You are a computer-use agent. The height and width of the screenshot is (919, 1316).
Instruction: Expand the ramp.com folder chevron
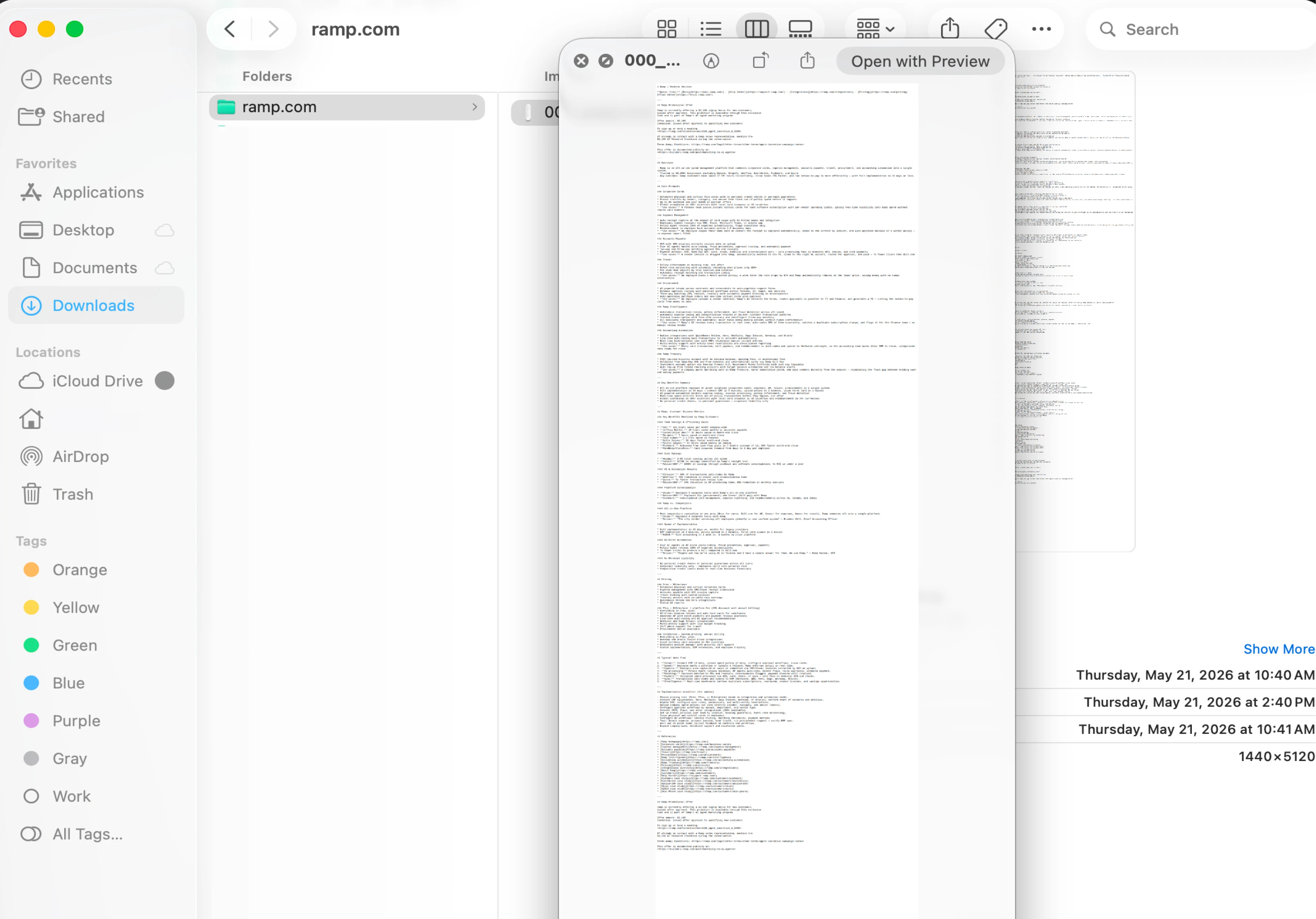coord(474,107)
